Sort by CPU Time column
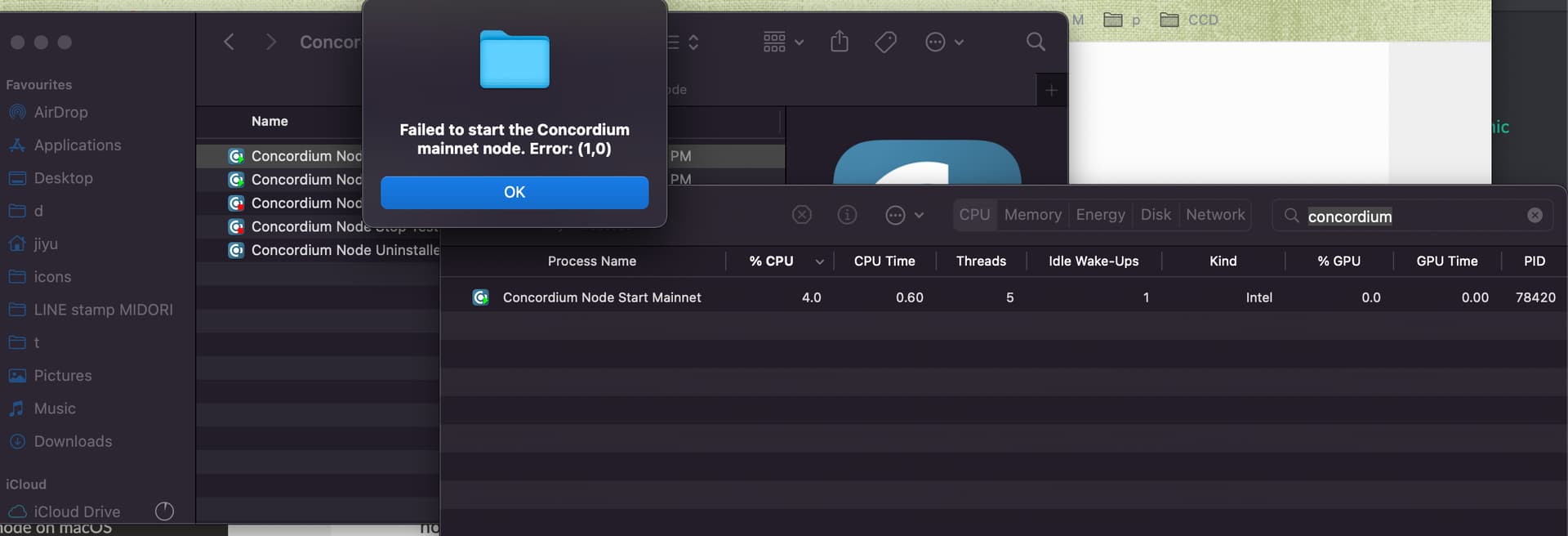1568x536 pixels. point(884,261)
